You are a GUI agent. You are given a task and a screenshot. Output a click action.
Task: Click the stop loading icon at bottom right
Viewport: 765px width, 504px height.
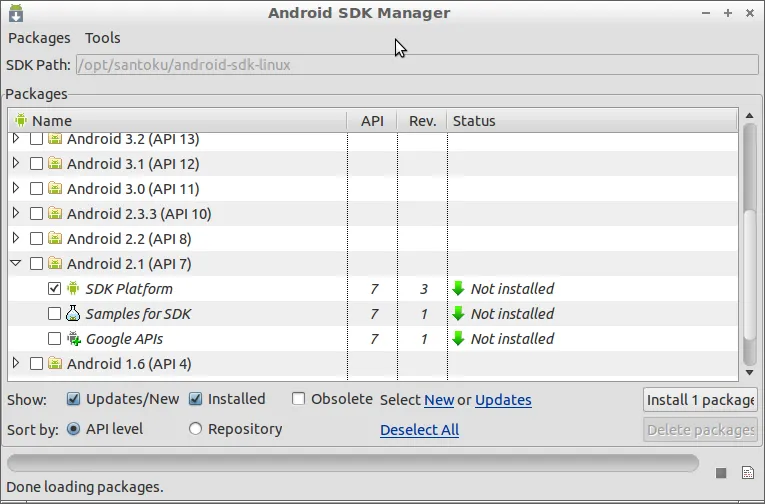point(721,473)
